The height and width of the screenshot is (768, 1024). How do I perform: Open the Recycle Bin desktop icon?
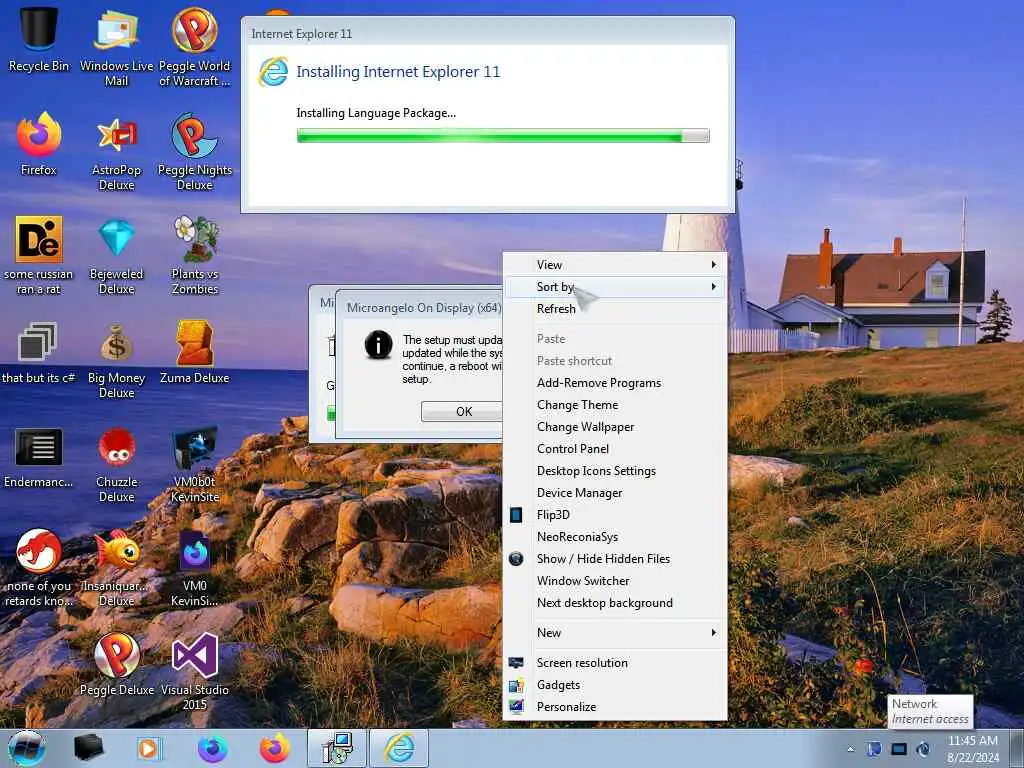click(39, 39)
